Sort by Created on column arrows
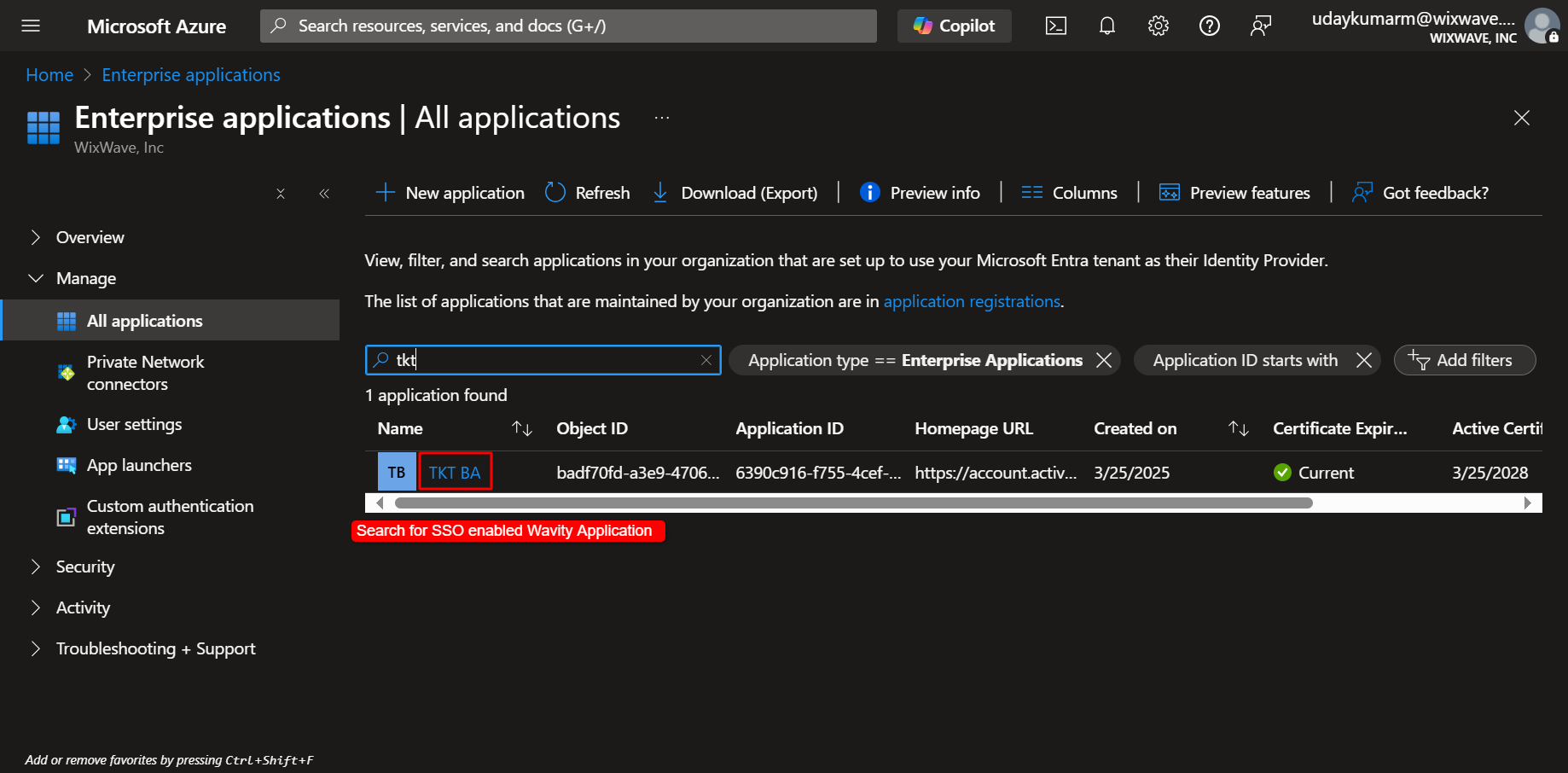 click(1239, 428)
